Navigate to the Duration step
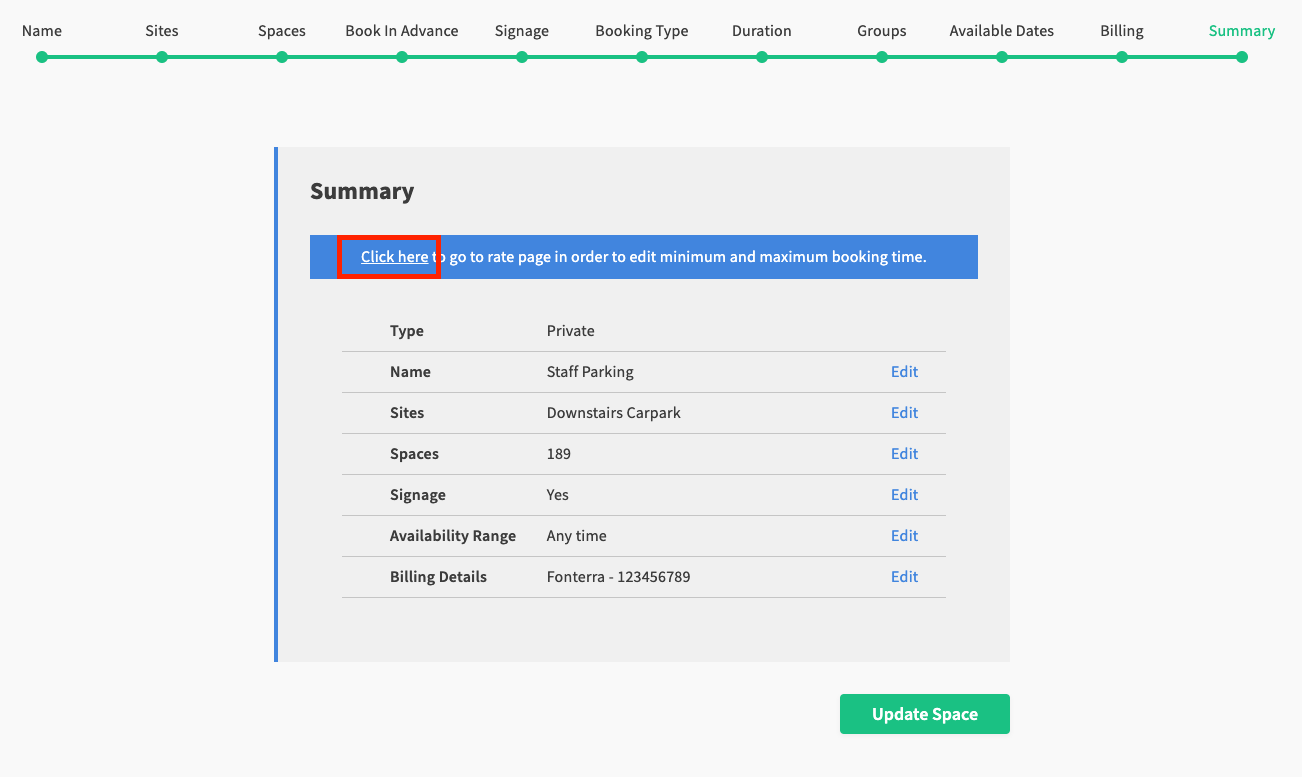The image size is (1302, 777). 762,31
